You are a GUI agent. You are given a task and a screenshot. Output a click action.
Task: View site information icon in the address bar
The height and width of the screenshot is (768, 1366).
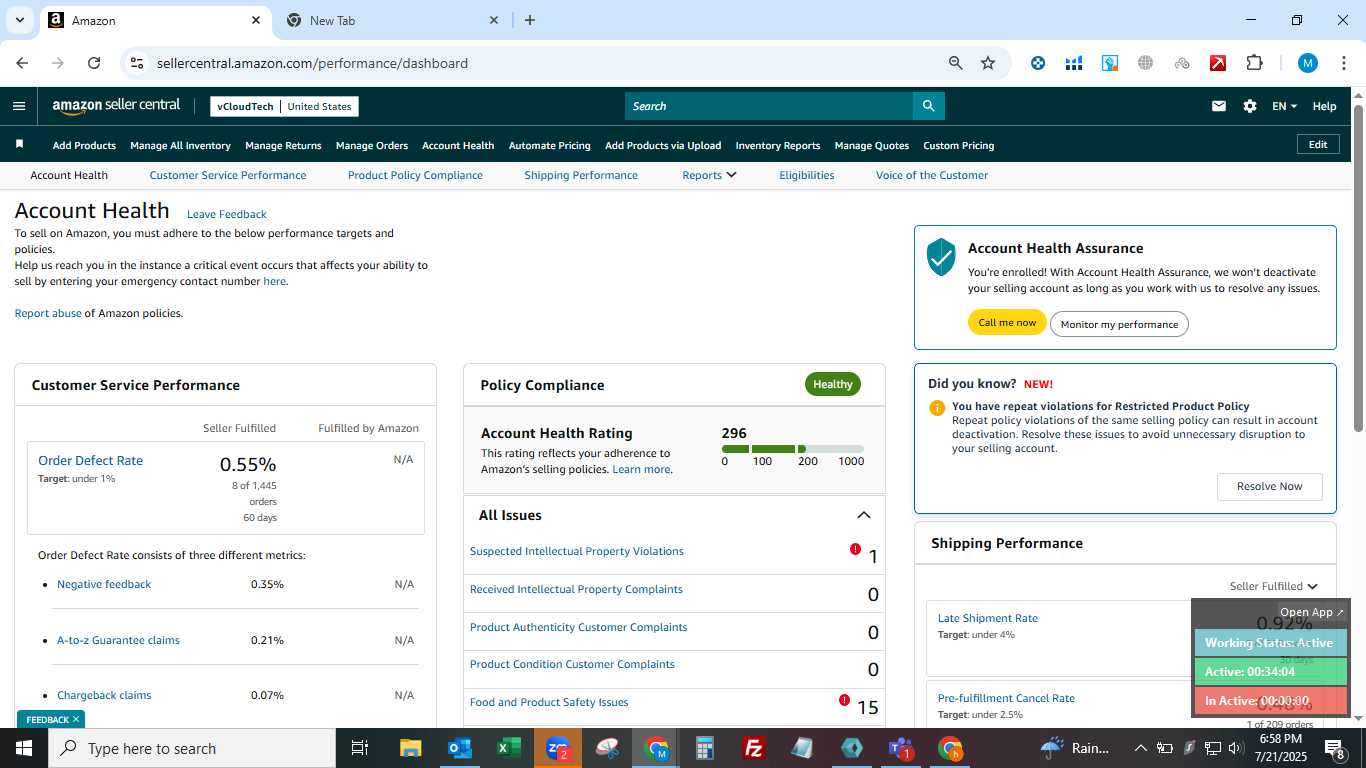(137, 63)
